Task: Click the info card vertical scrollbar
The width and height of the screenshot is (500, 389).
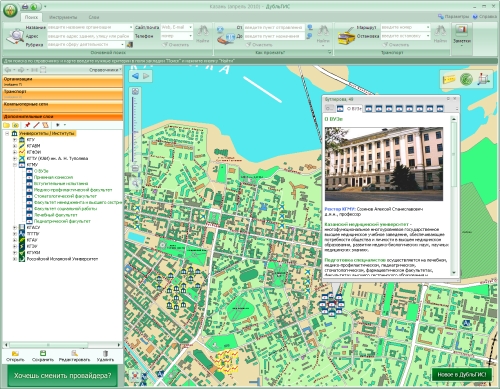Action: [454, 196]
